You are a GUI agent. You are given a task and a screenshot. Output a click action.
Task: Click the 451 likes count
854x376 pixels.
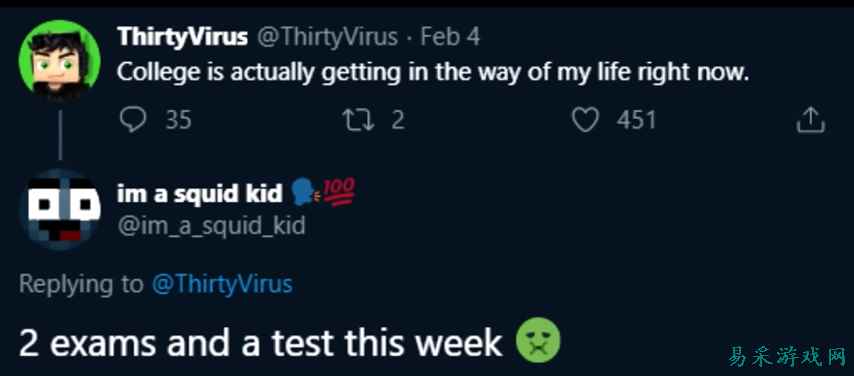coord(636,120)
